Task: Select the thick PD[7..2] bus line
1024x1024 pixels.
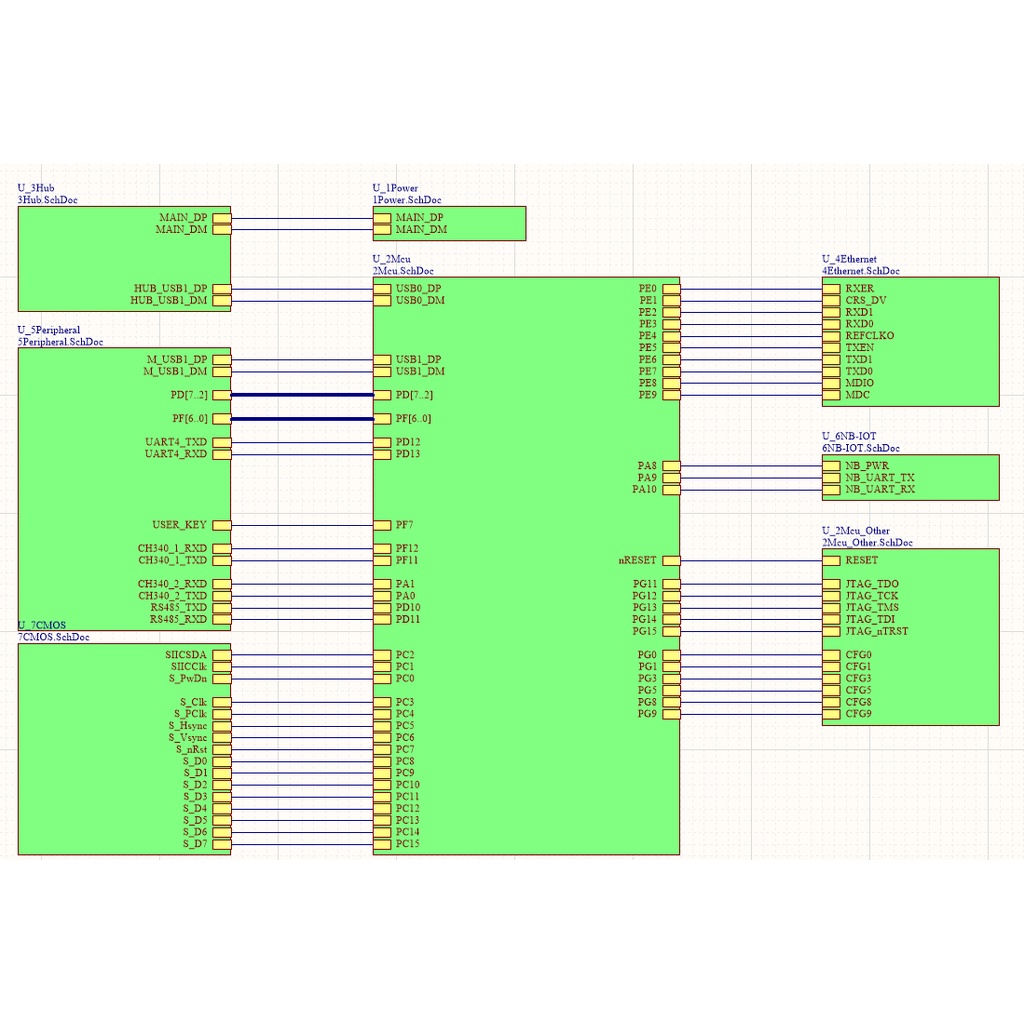Action: (302, 395)
